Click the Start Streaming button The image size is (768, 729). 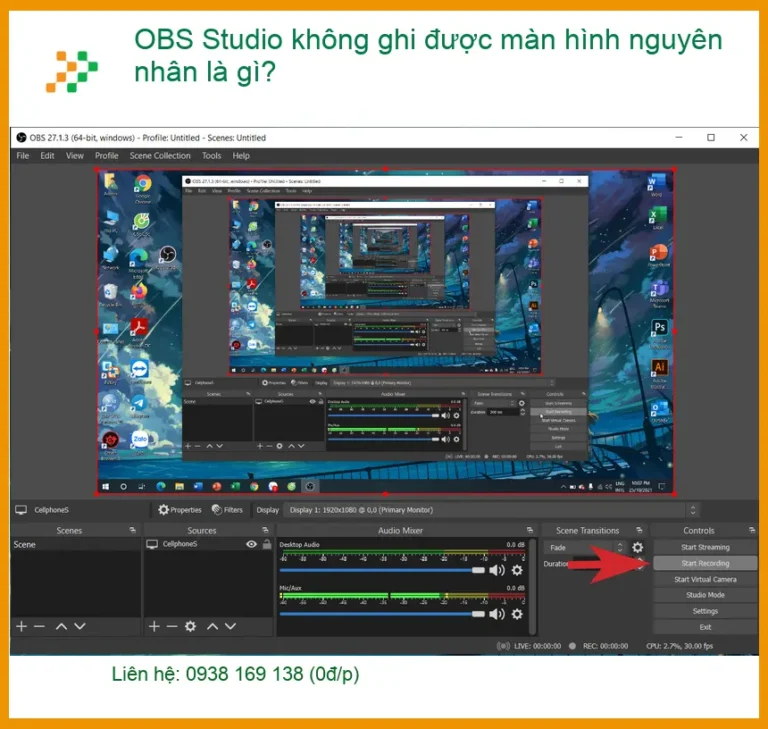pyautogui.click(x=705, y=547)
